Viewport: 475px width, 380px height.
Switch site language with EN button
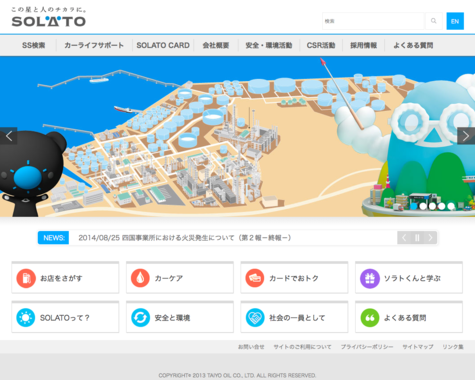pyautogui.click(x=455, y=21)
